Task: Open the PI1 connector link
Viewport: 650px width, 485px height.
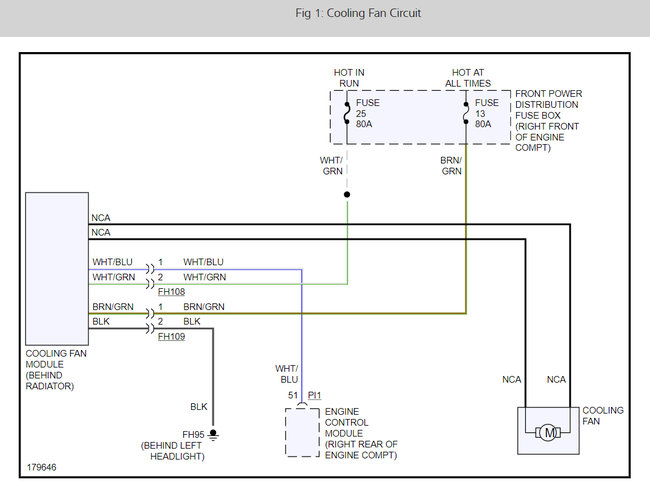Action: [x=314, y=395]
